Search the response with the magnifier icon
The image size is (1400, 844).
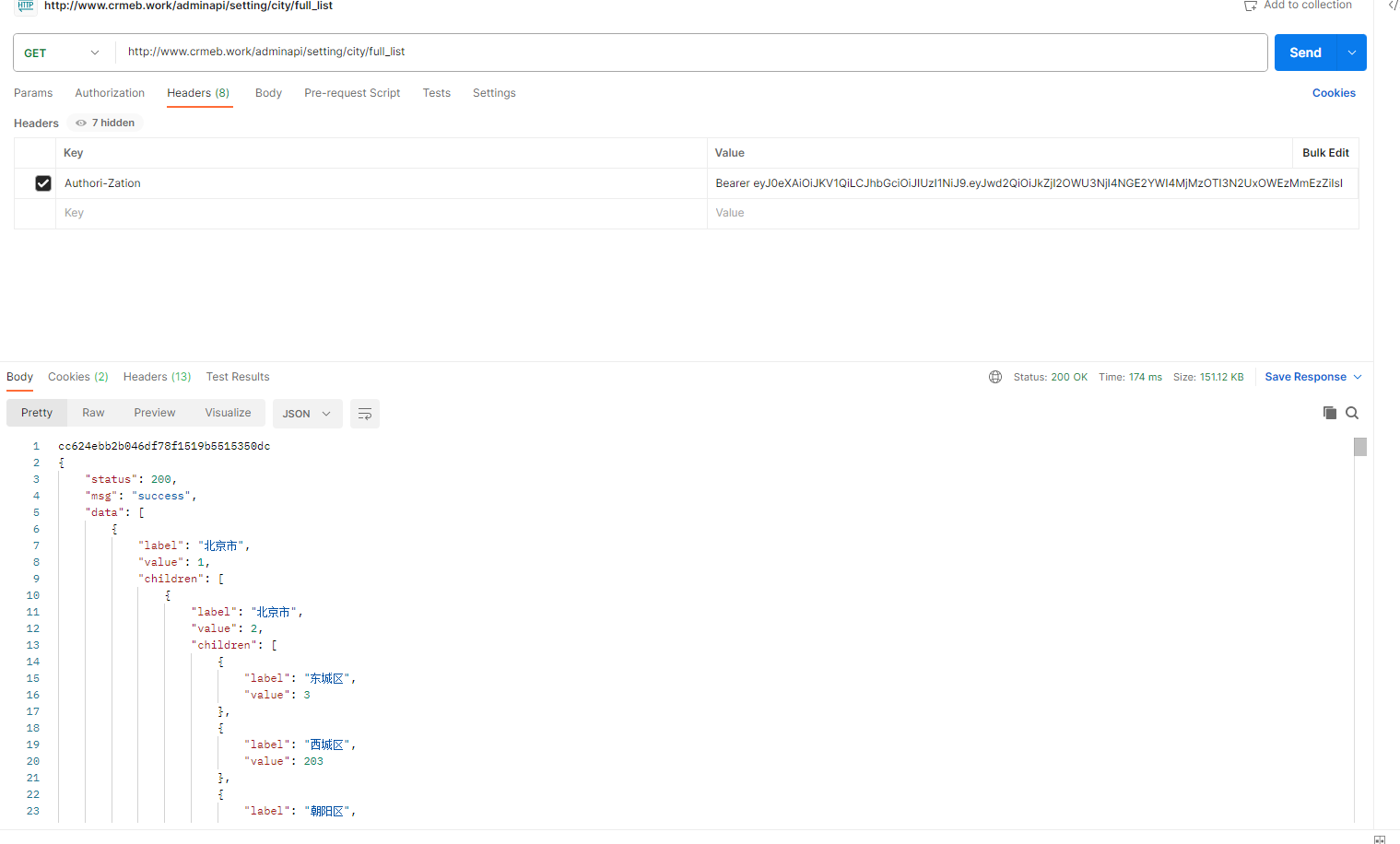coord(1352,413)
